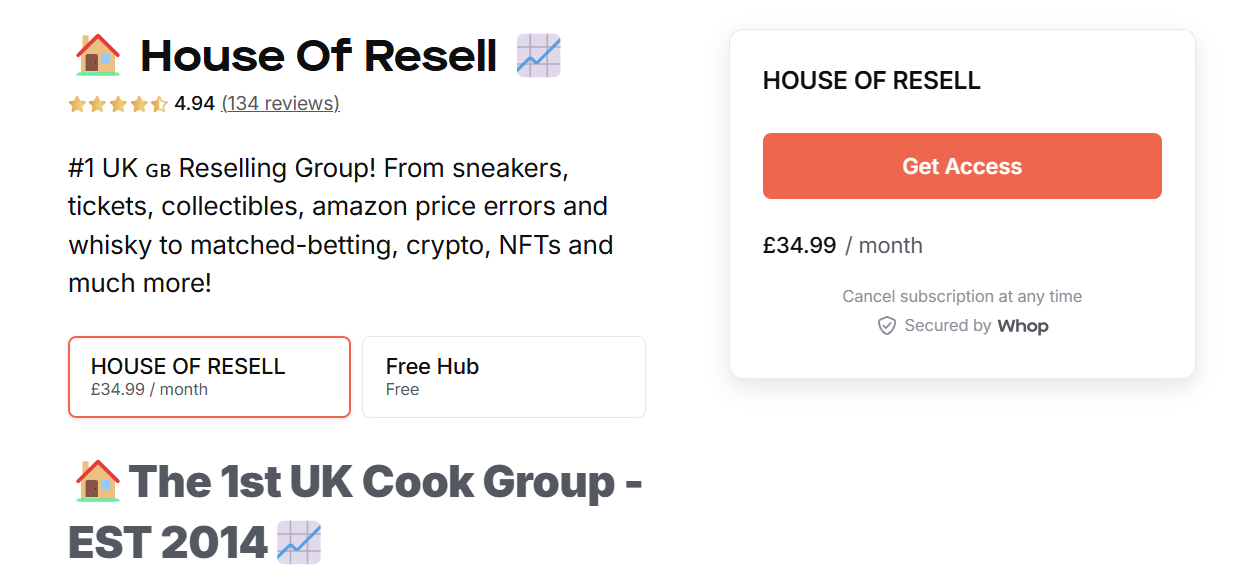This screenshot has width=1246, height=580.
Task: Click the house emoji beside House Of Resell
Action: 98,56
